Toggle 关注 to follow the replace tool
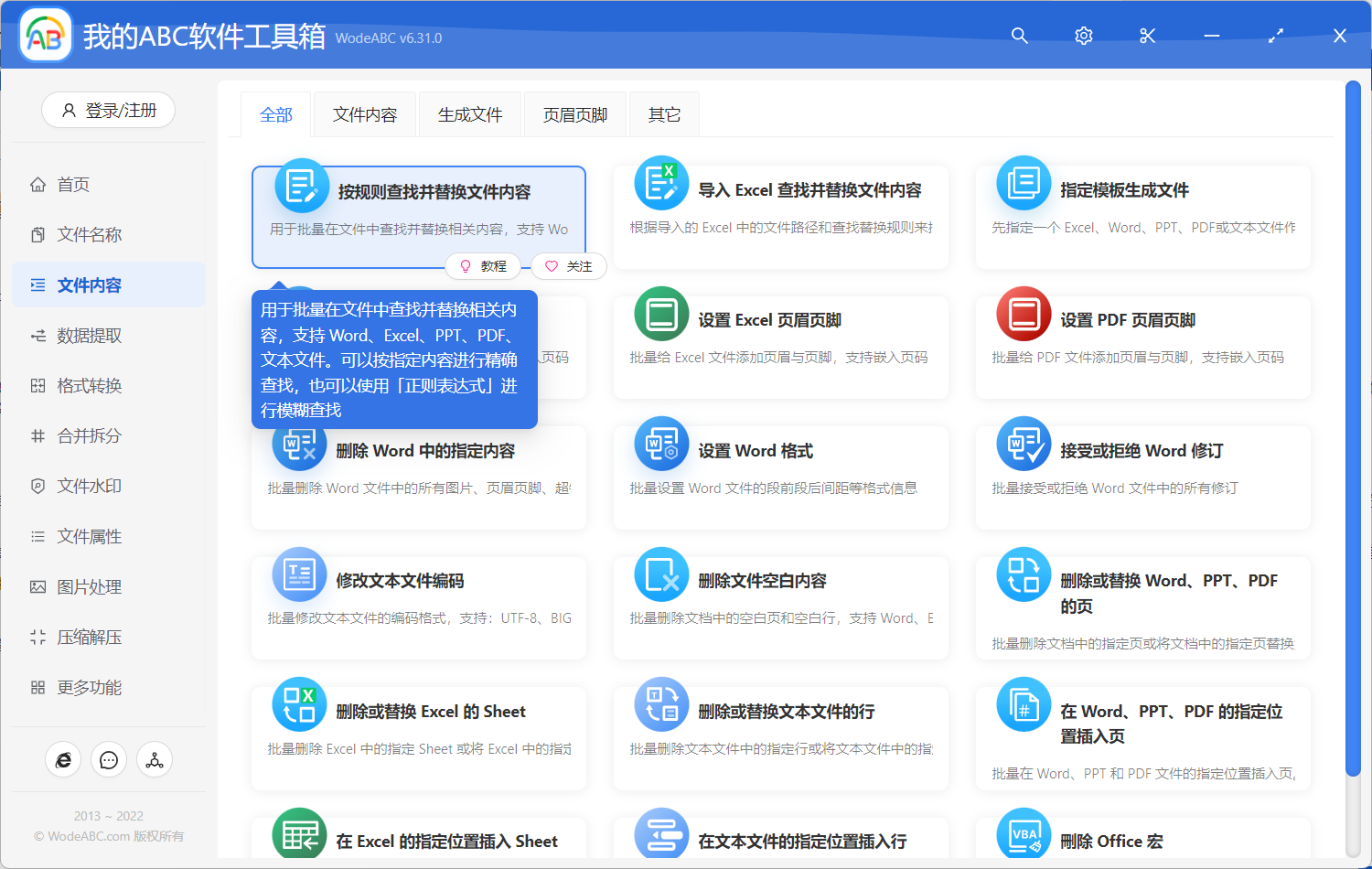 tap(568, 266)
